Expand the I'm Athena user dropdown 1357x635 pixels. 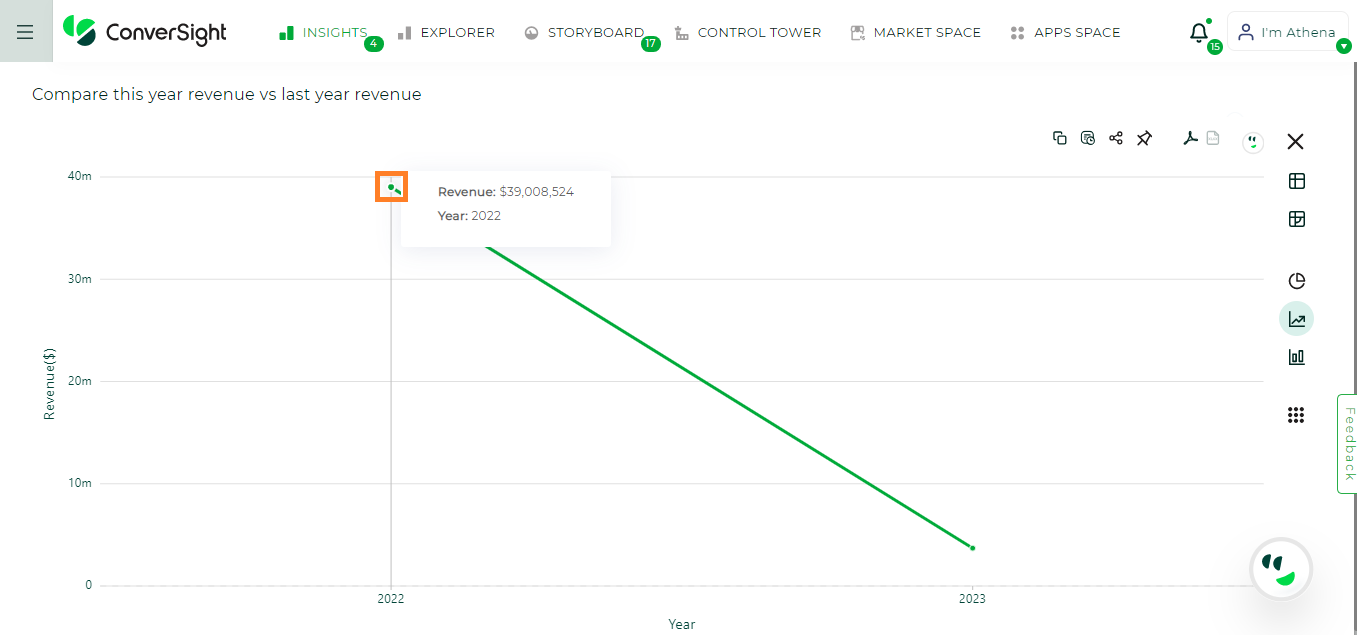1344,45
